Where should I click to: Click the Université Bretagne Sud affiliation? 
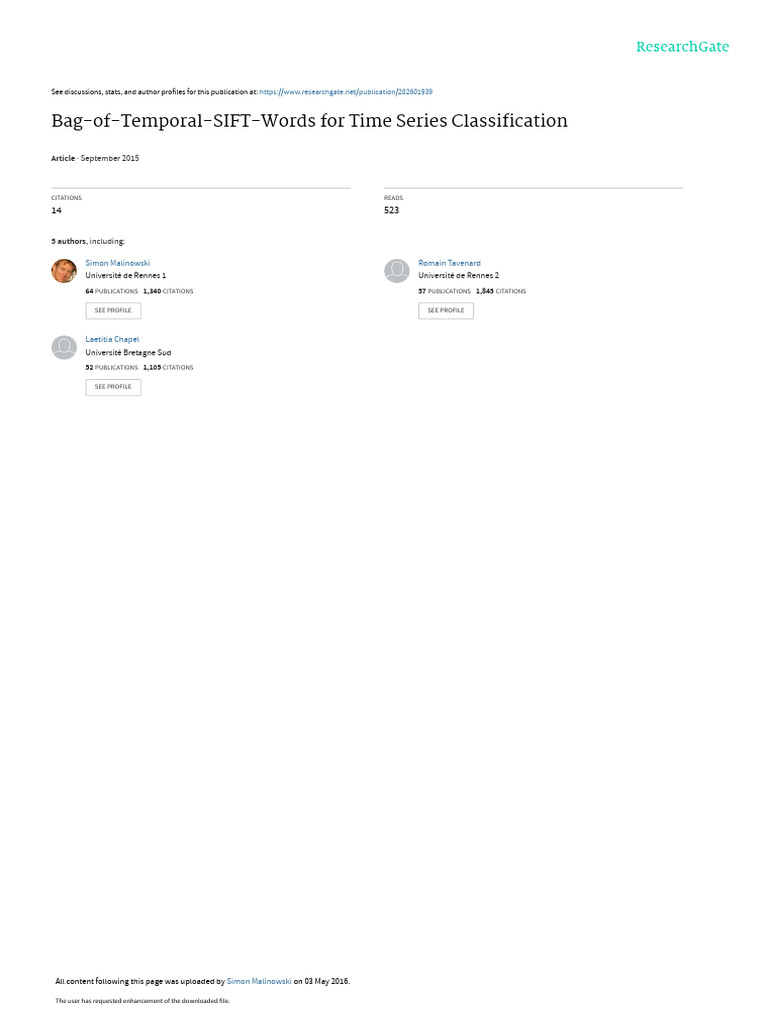click(x=128, y=353)
